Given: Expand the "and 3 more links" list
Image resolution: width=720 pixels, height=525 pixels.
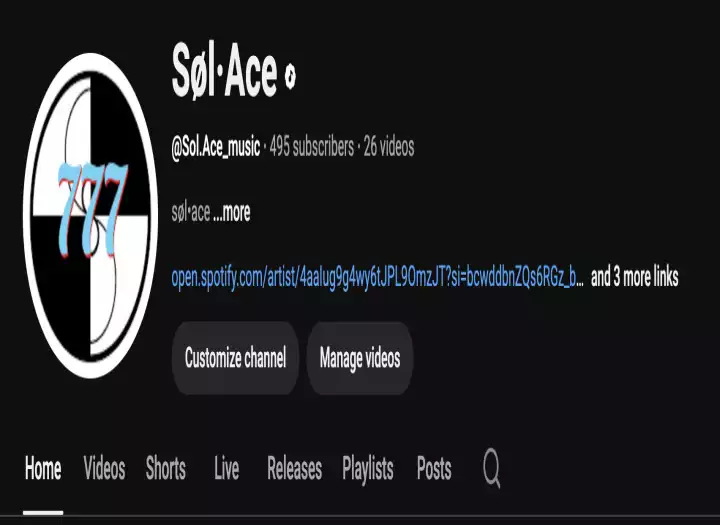Looking at the screenshot, I should (635, 277).
